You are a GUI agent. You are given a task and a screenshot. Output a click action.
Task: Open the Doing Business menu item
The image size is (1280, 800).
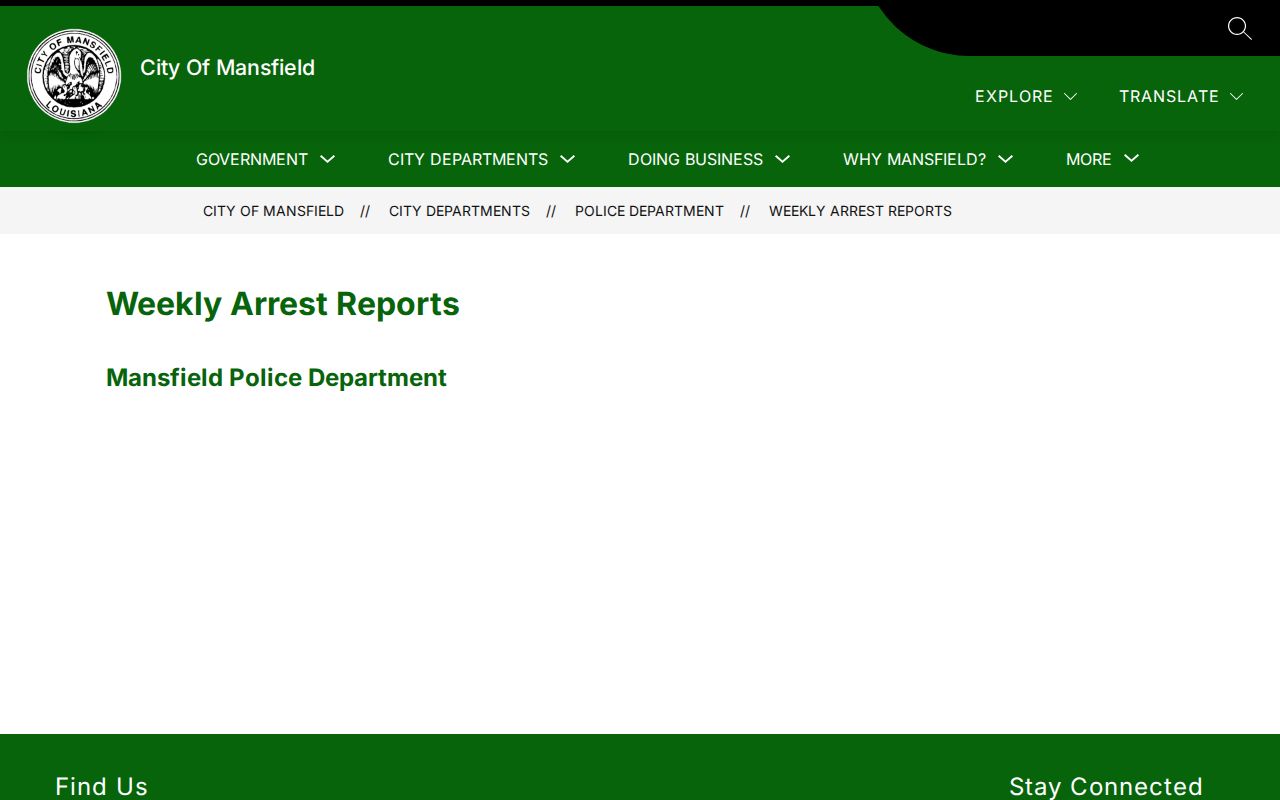pyautogui.click(x=695, y=159)
